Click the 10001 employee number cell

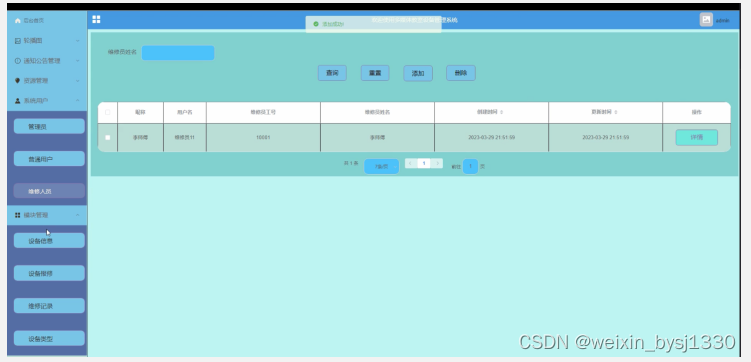(x=263, y=137)
